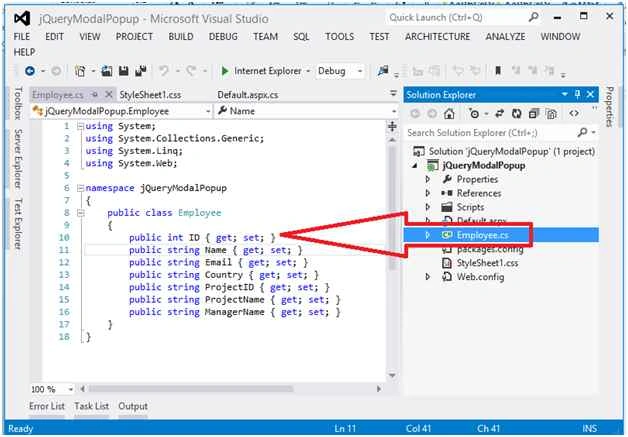Open the DEBUG menu

(223, 36)
